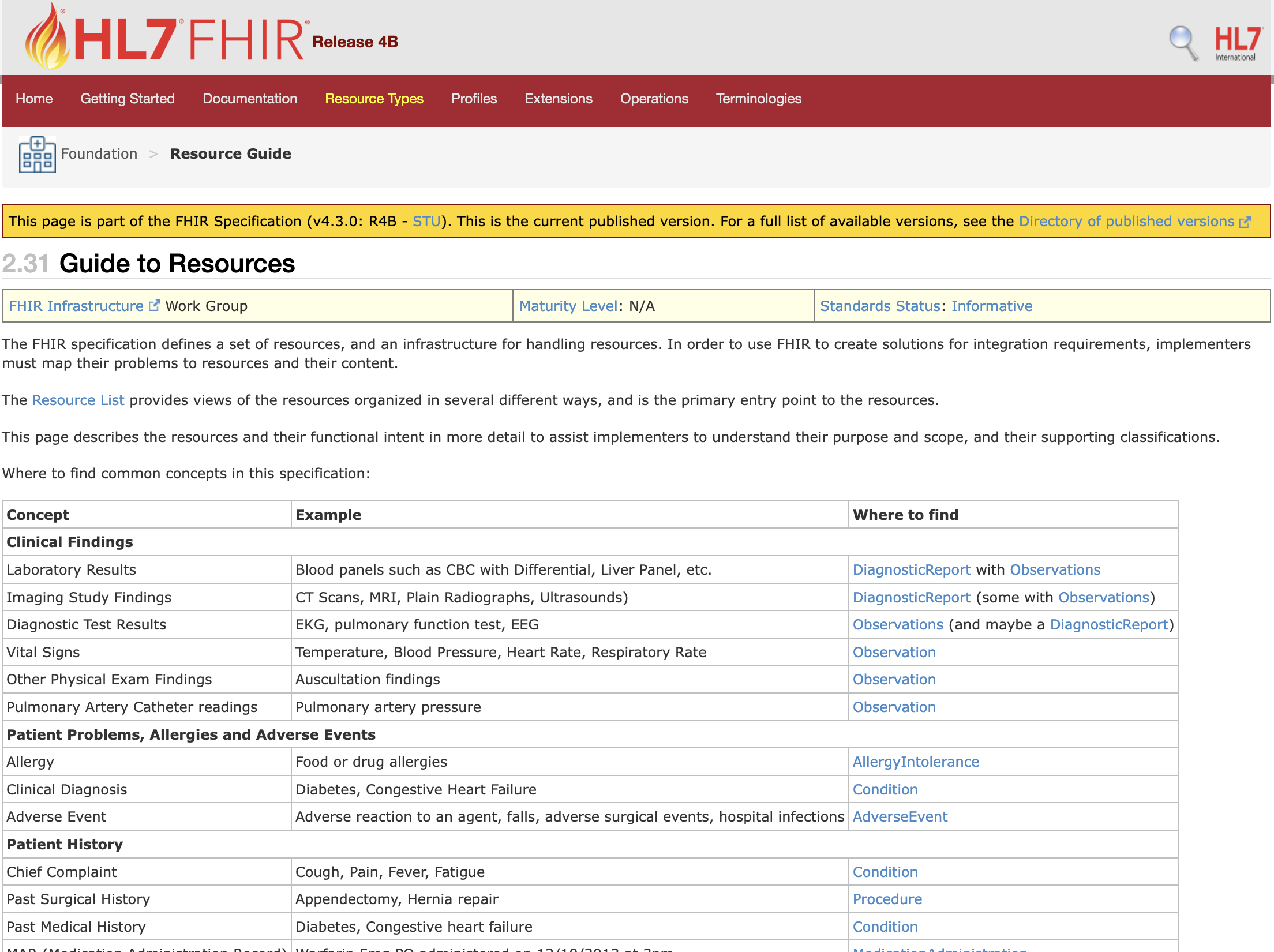The image size is (1274, 952).
Task: Click the Maturity Level link
Action: tap(568, 306)
